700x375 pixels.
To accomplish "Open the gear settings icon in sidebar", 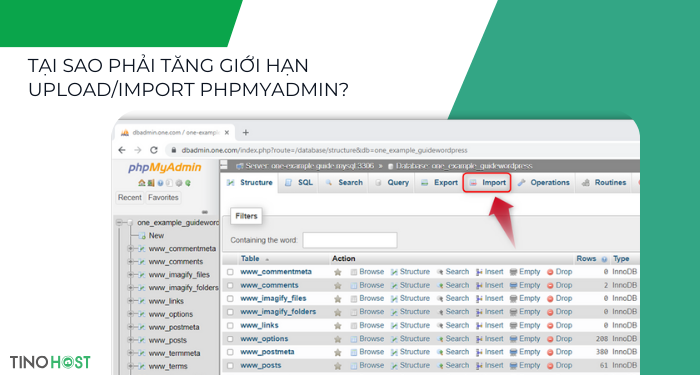I will click(179, 183).
